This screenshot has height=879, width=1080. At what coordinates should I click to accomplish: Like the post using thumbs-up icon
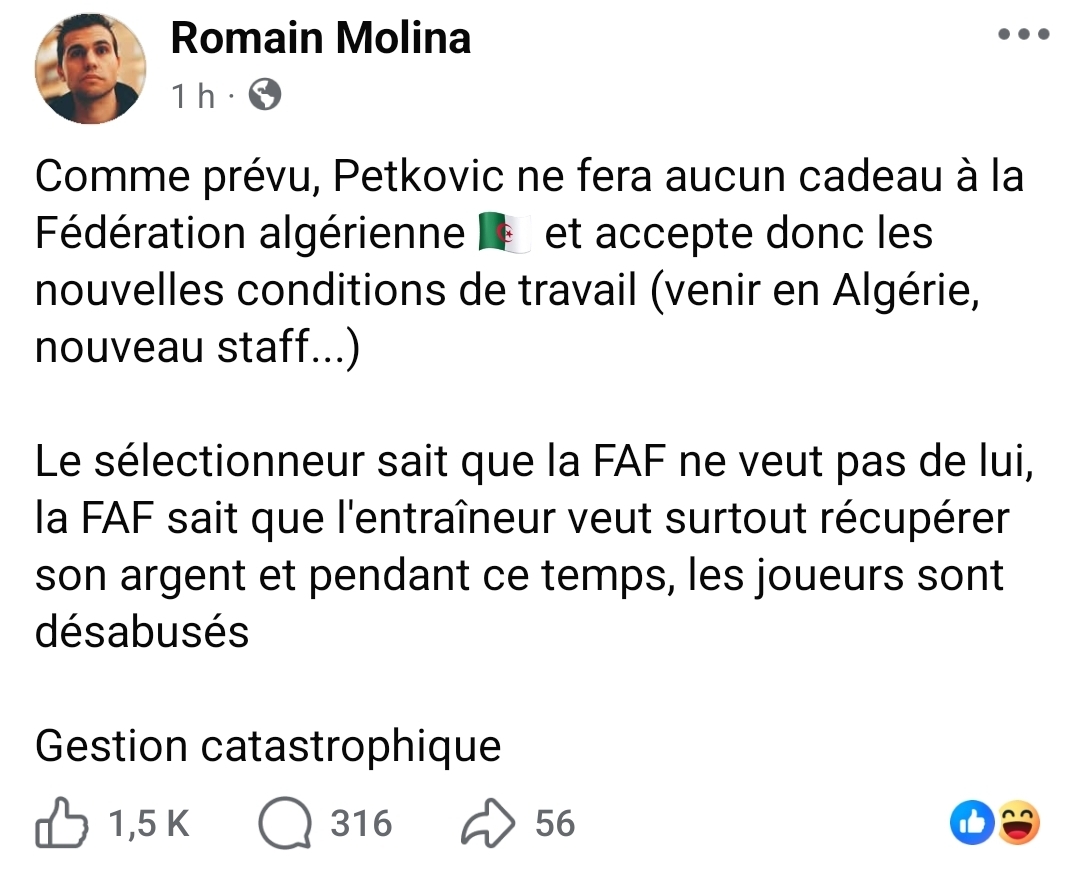coord(62,823)
